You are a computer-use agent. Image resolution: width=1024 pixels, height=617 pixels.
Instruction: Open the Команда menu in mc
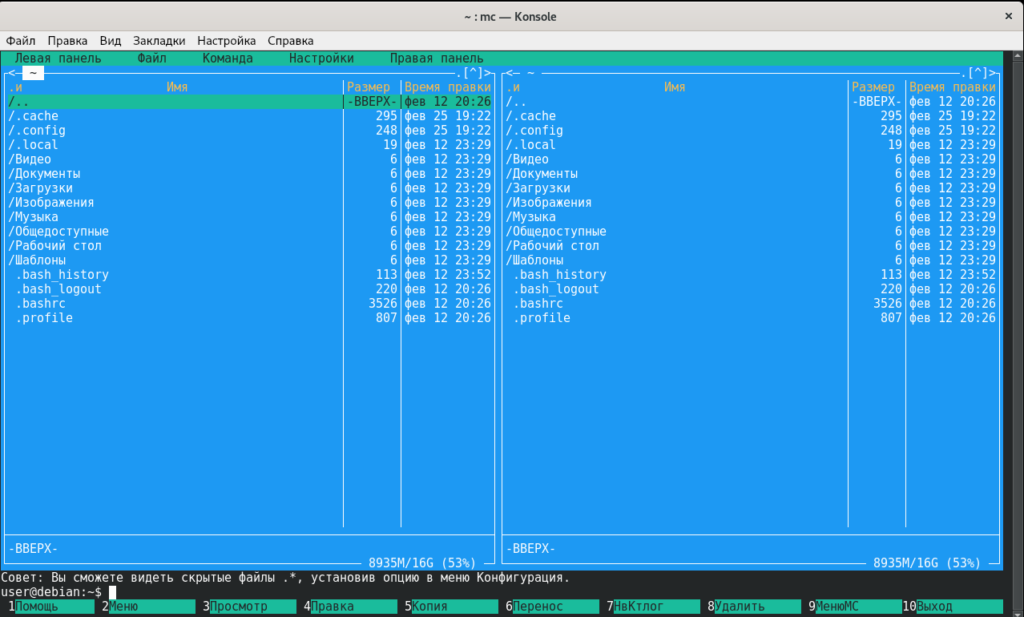(227, 58)
